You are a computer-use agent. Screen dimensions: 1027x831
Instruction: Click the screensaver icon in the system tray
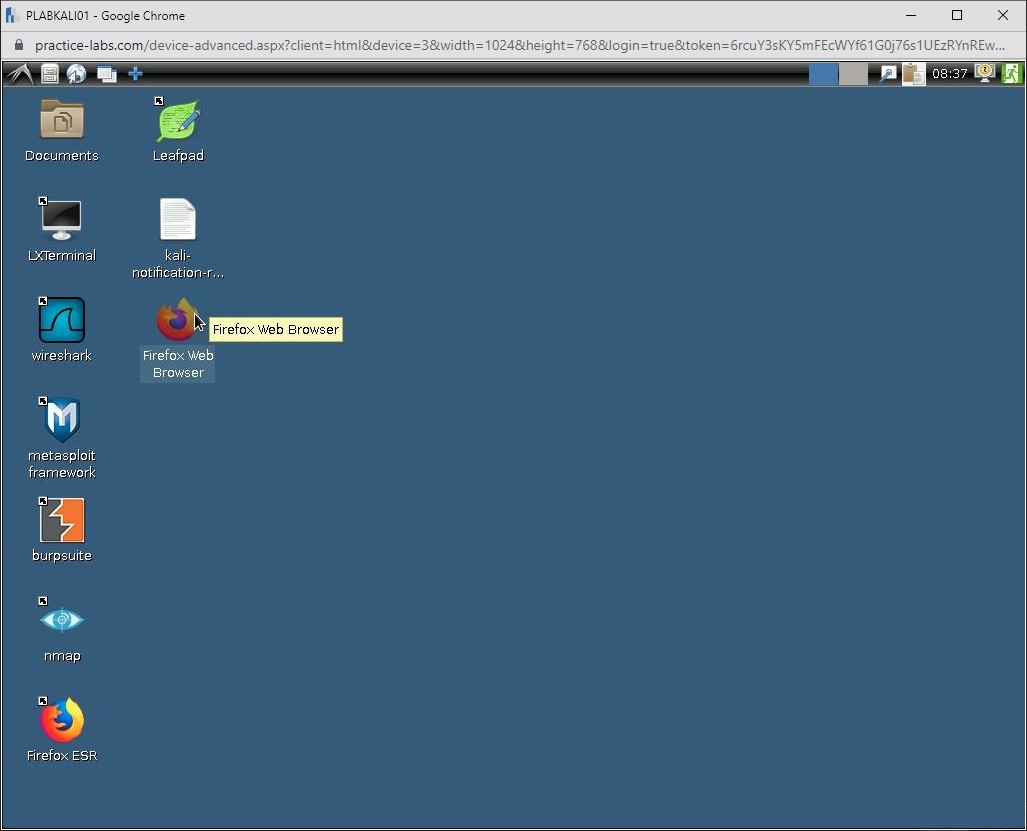tap(984, 73)
